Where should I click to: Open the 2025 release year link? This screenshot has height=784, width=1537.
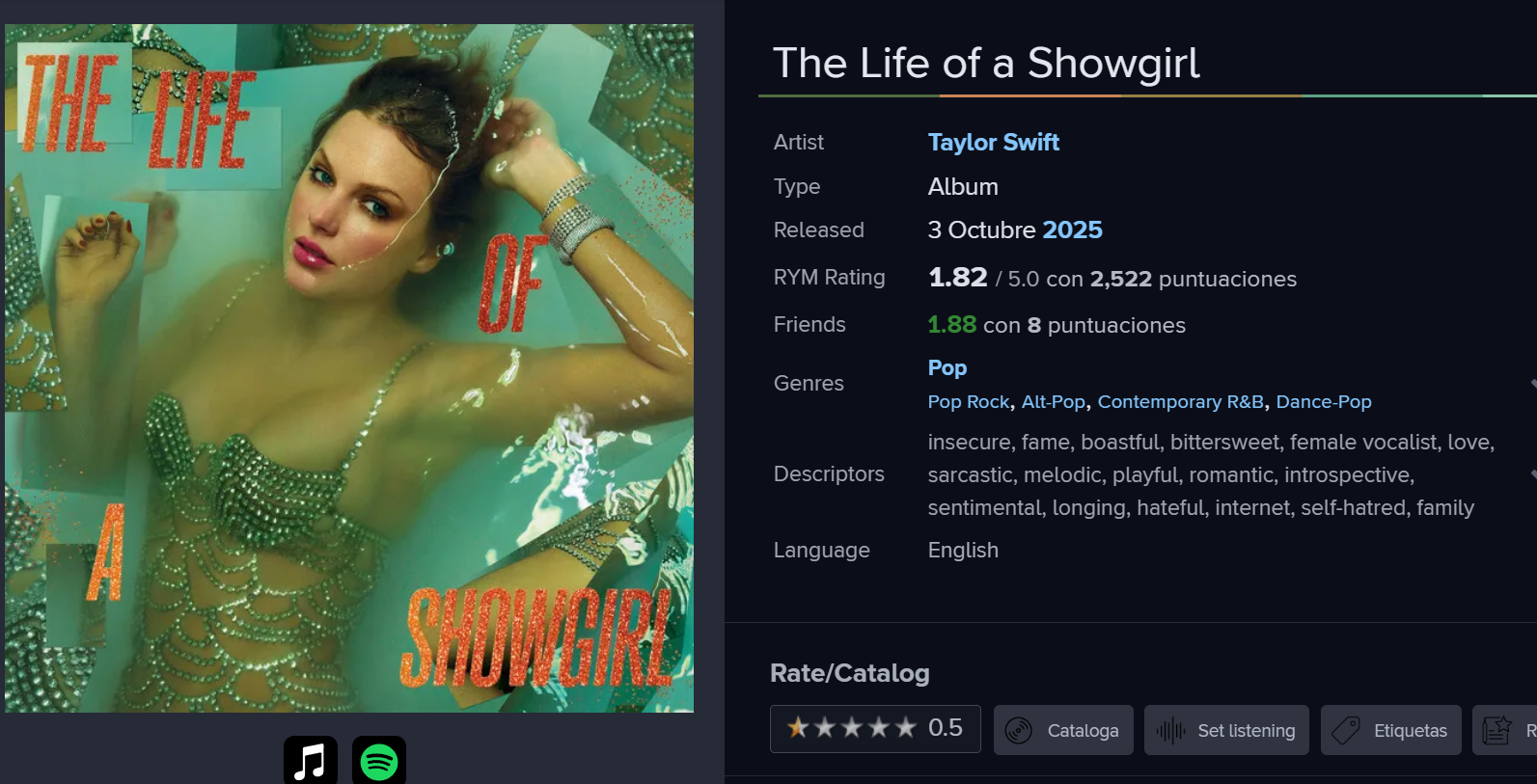tap(1072, 230)
